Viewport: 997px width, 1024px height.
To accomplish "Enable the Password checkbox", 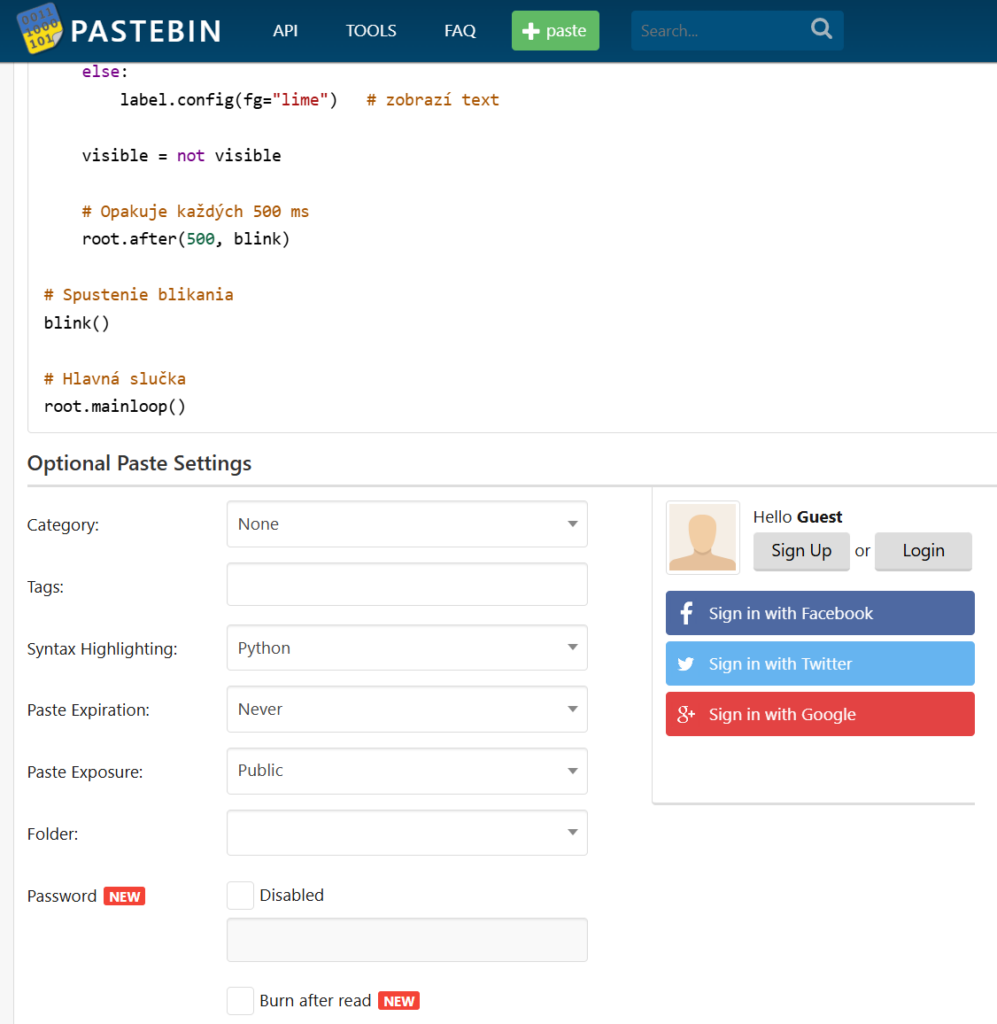I will click(240, 895).
